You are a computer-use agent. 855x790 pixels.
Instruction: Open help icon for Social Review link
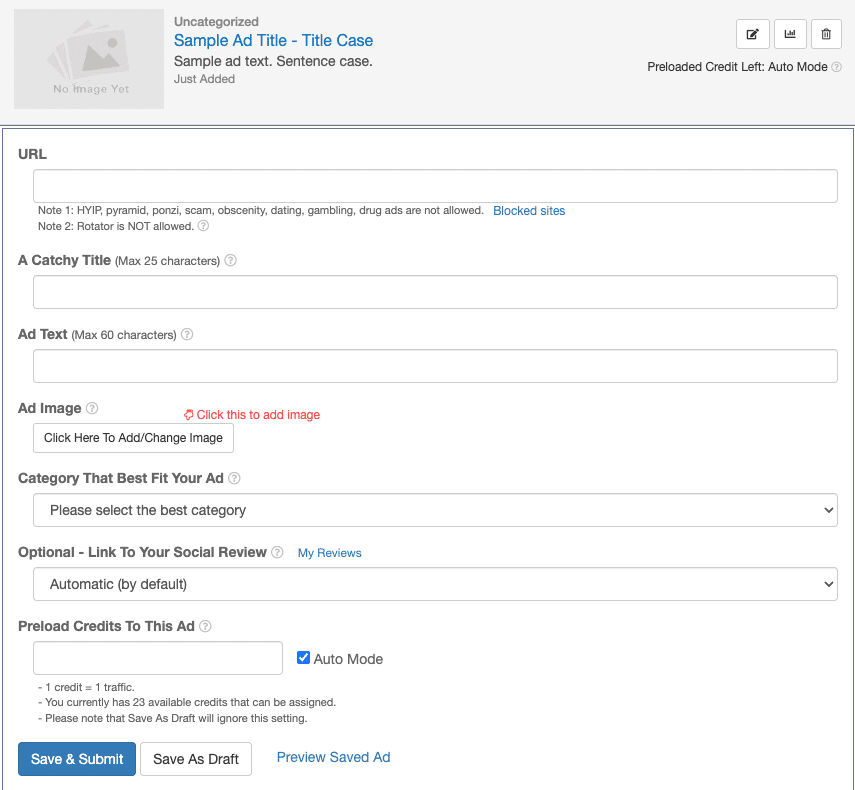tap(277, 552)
